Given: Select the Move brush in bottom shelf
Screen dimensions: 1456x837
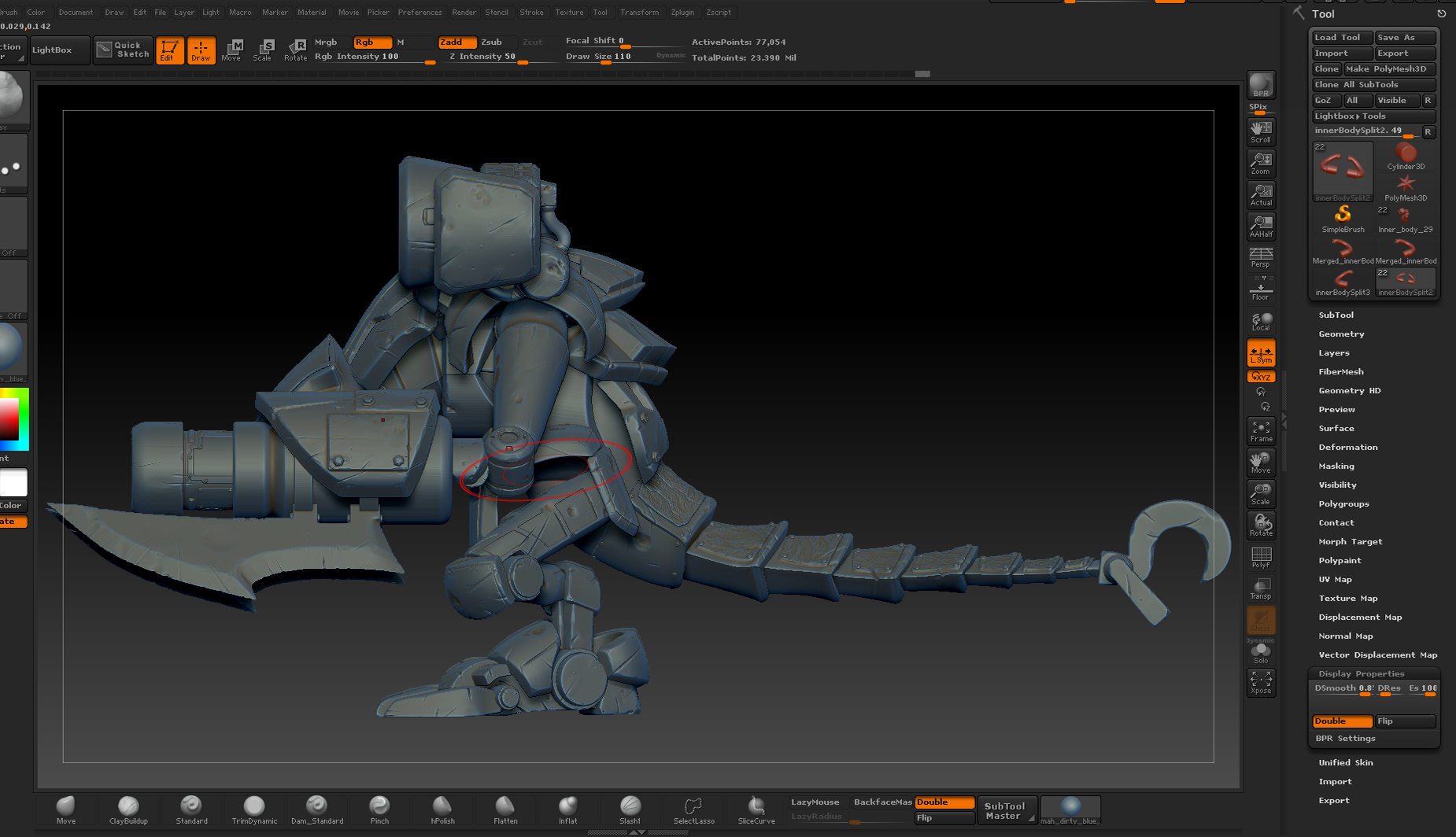Looking at the screenshot, I should 66,809.
